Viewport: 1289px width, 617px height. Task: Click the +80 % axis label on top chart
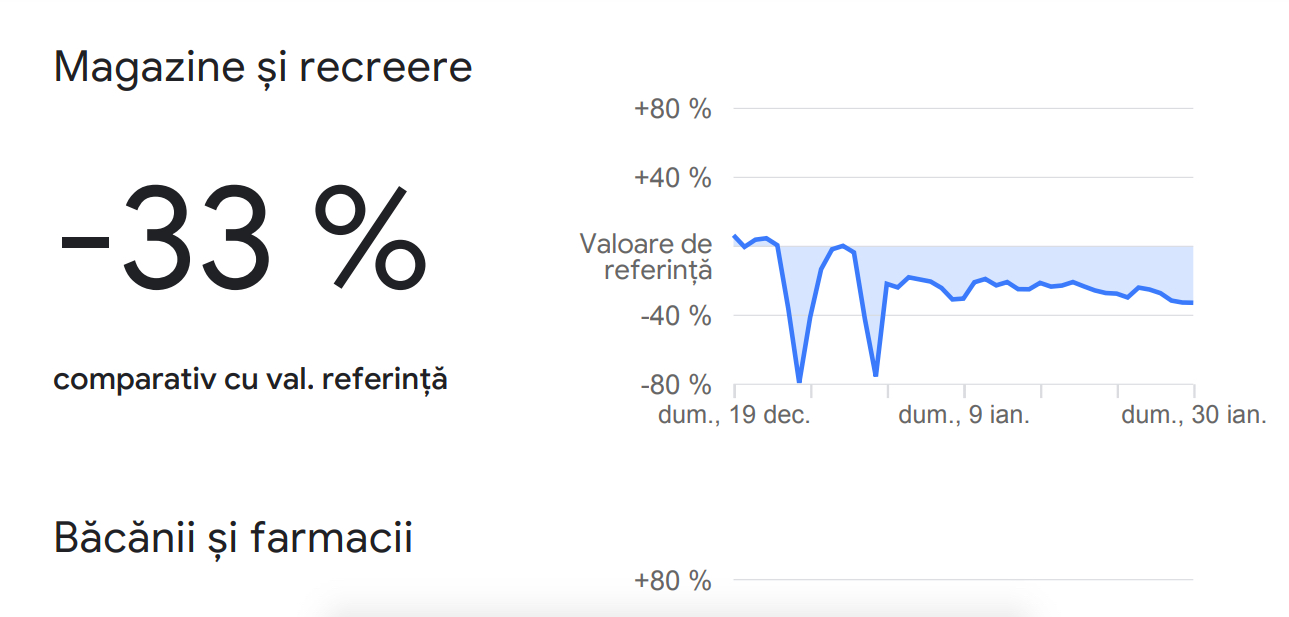(673, 108)
